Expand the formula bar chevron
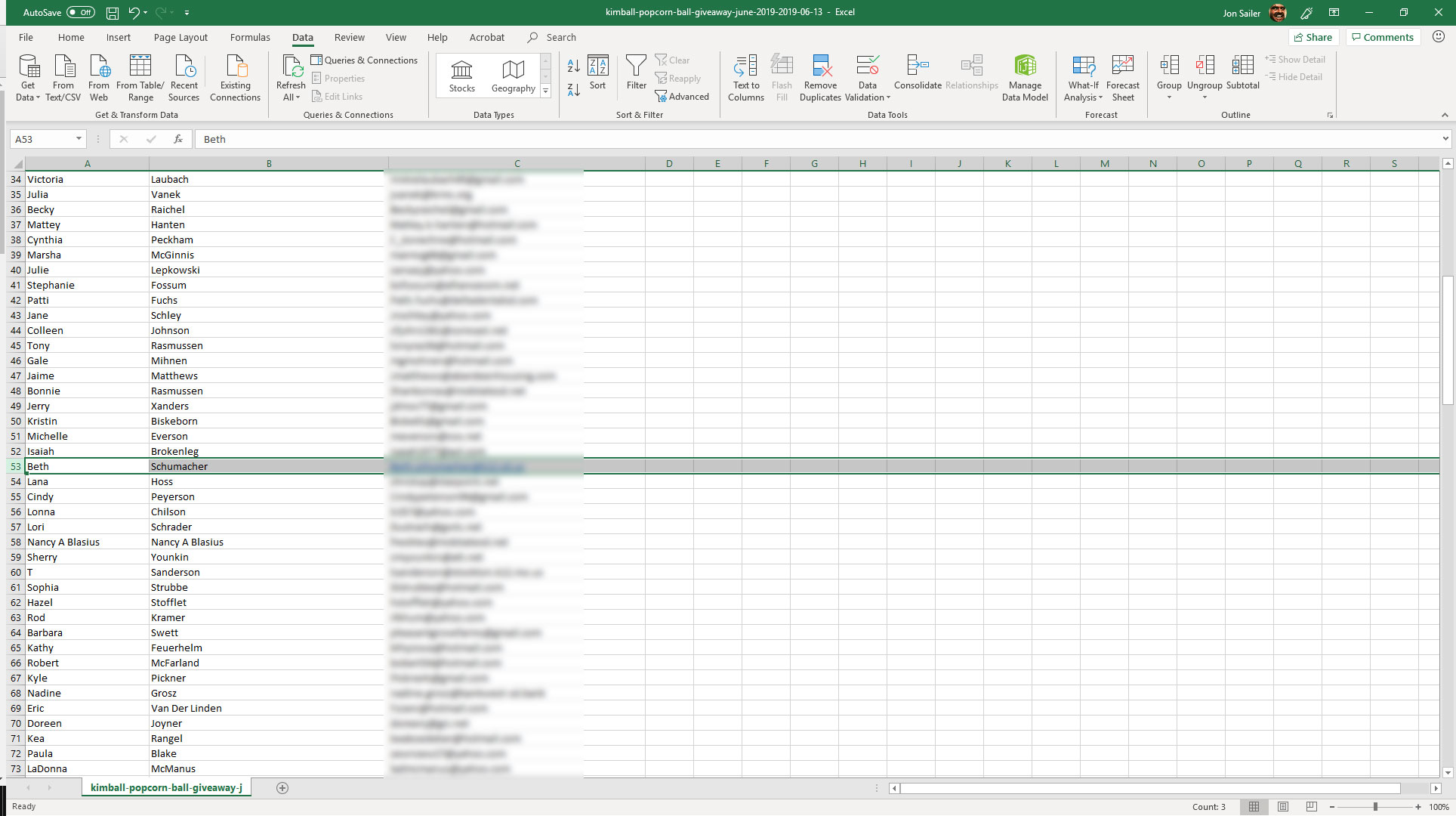This screenshot has height=816, width=1456. (x=1445, y=139)
